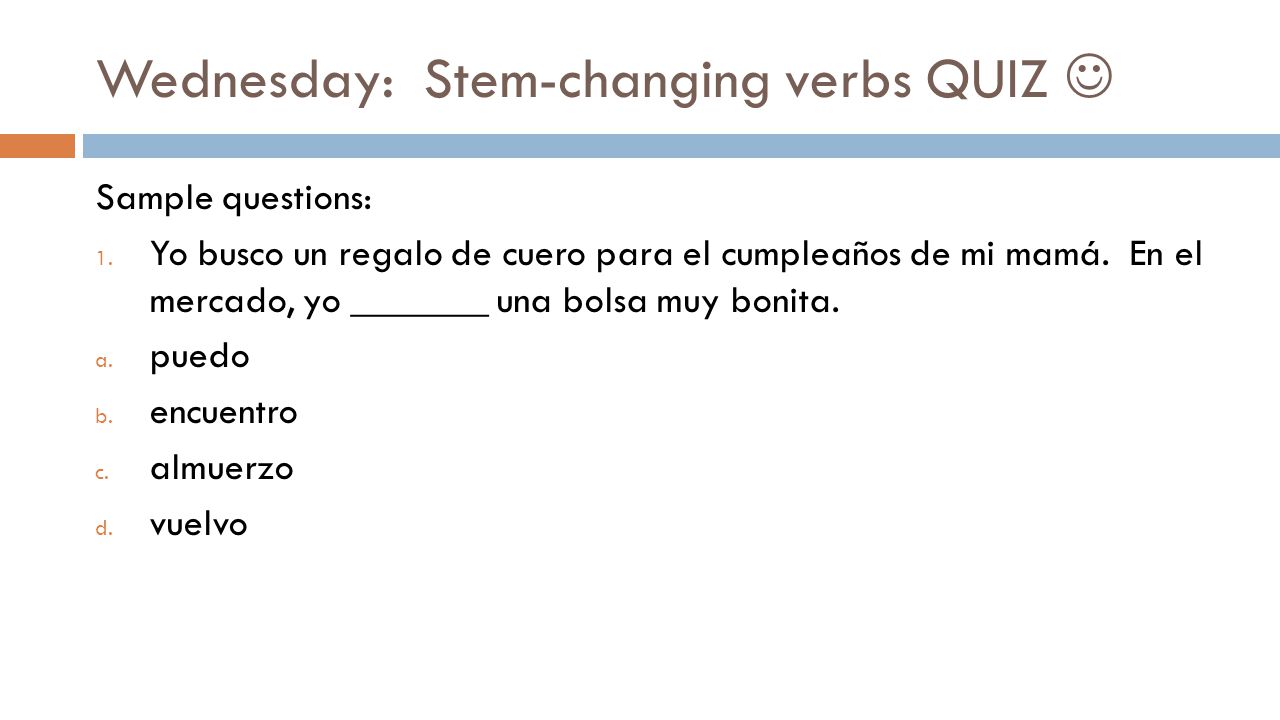Select the answer "vuelvo"

point(198,525)
